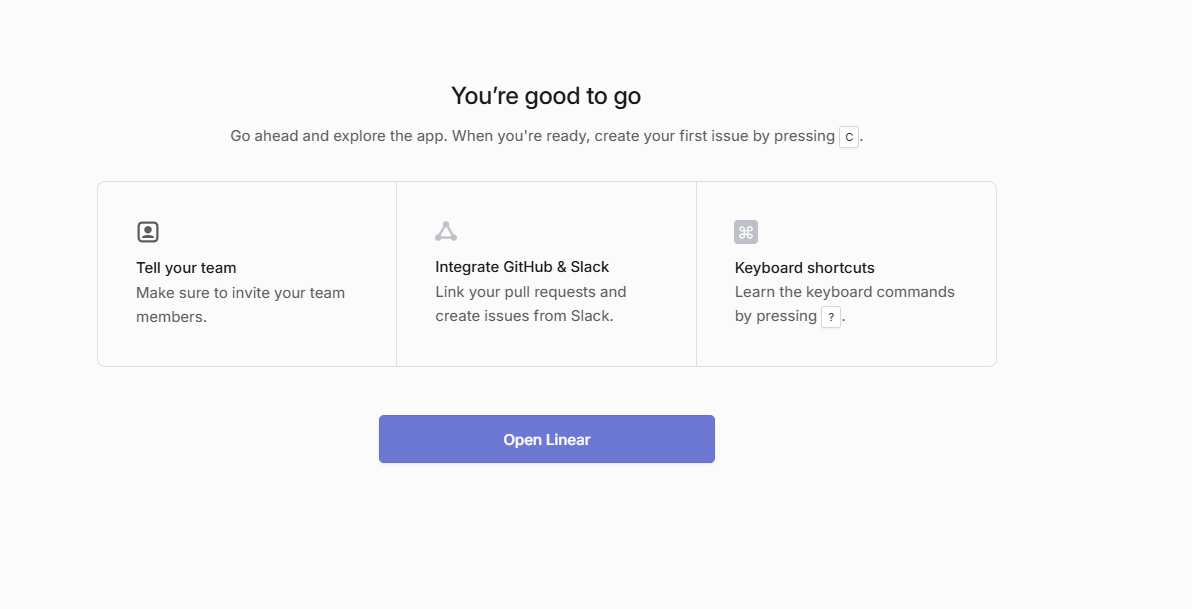
Task: Click "Make sure to invite your team" text
Action: click(240, 293)
